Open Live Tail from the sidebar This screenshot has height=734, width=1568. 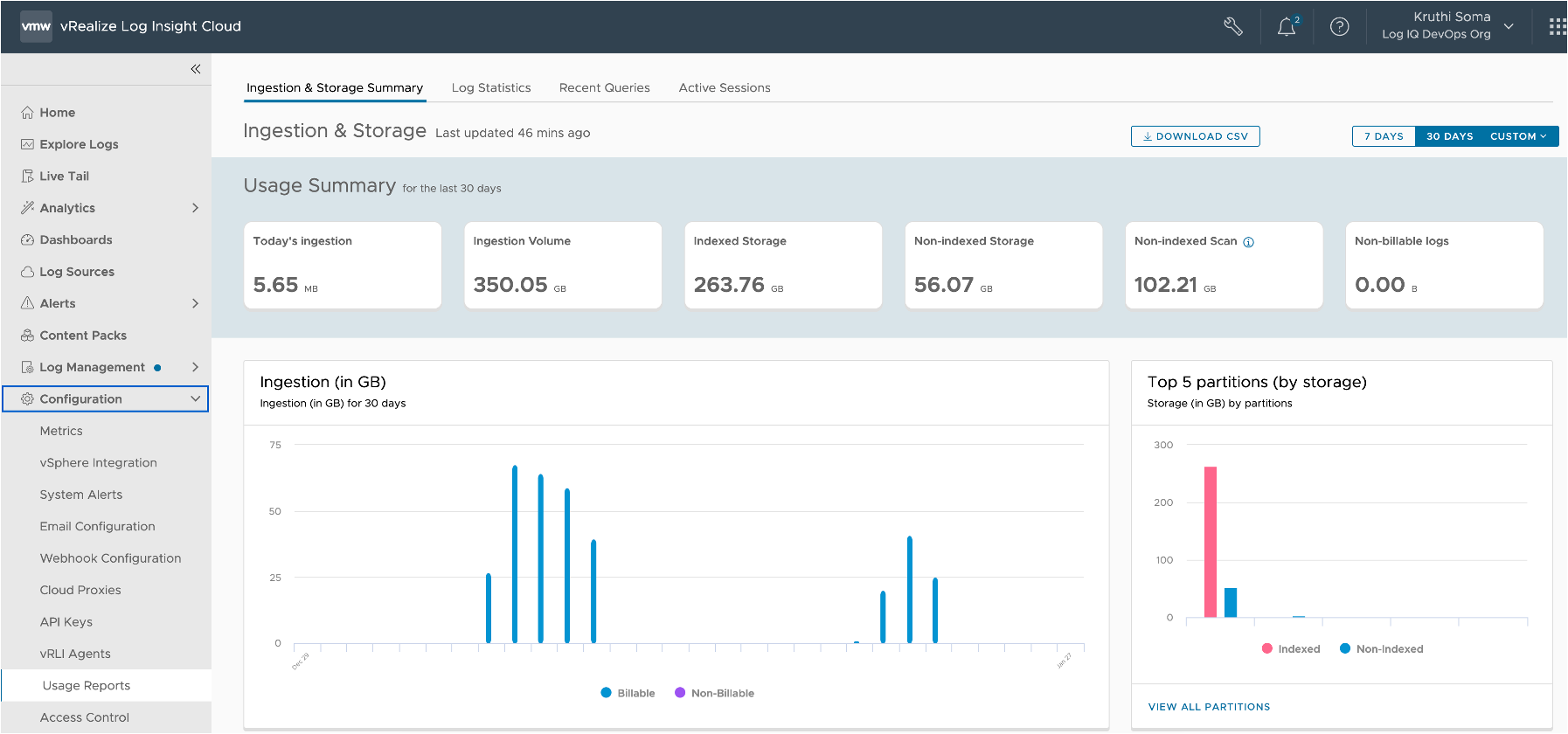[x=64, y=177]
